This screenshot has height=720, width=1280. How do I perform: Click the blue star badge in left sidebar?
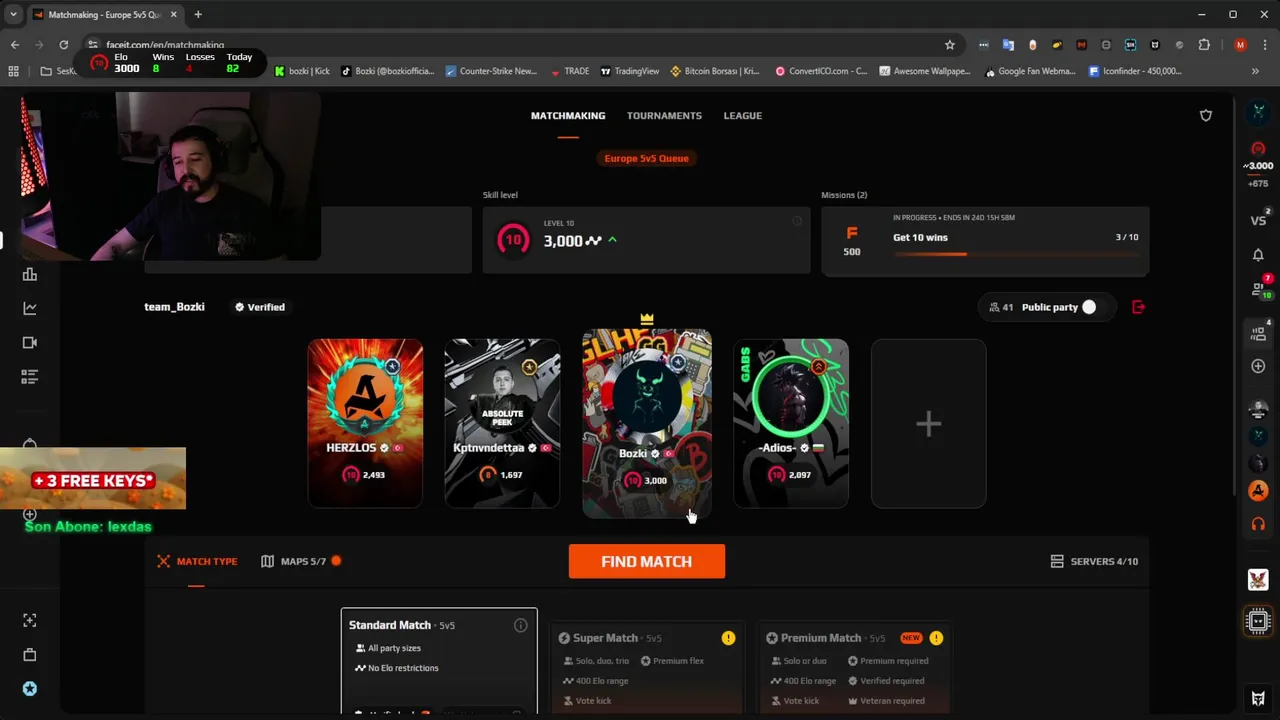pyautogui.click(x=30, y=689)
